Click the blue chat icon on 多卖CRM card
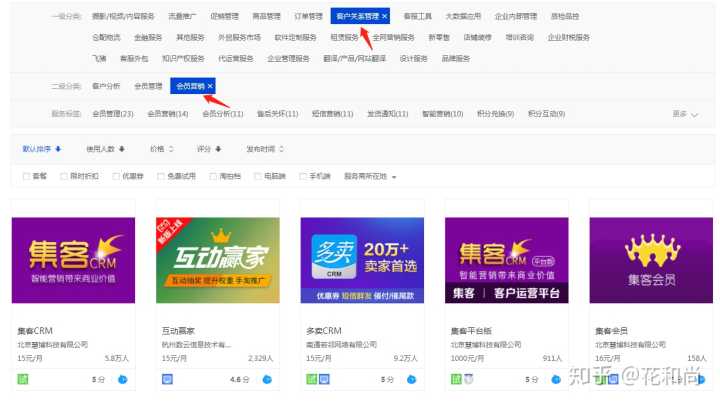Image resolution: width=720 pixels, height=405 pixels. coord(412,379)
